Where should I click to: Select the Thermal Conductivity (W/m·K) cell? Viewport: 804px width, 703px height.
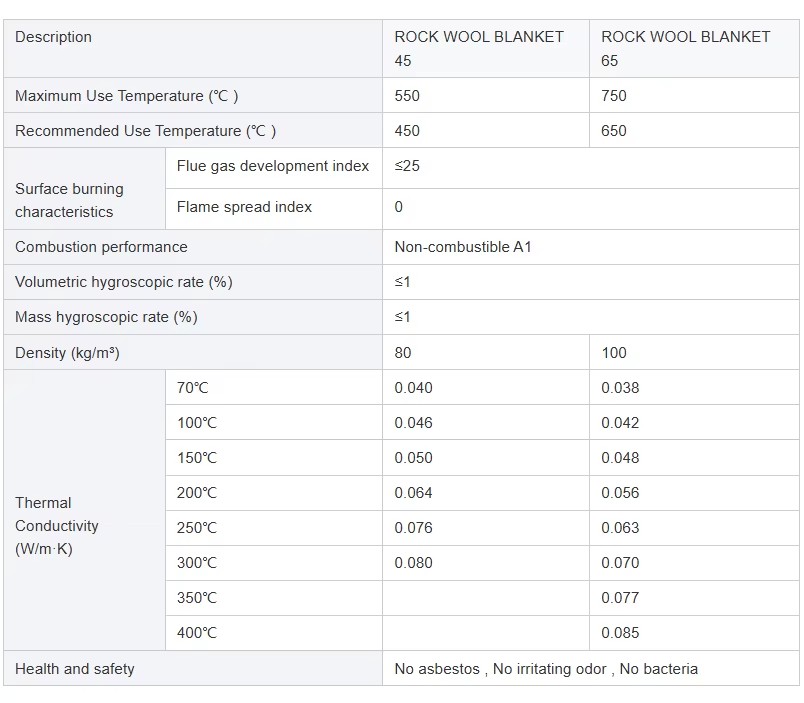(x=85, y=510)
